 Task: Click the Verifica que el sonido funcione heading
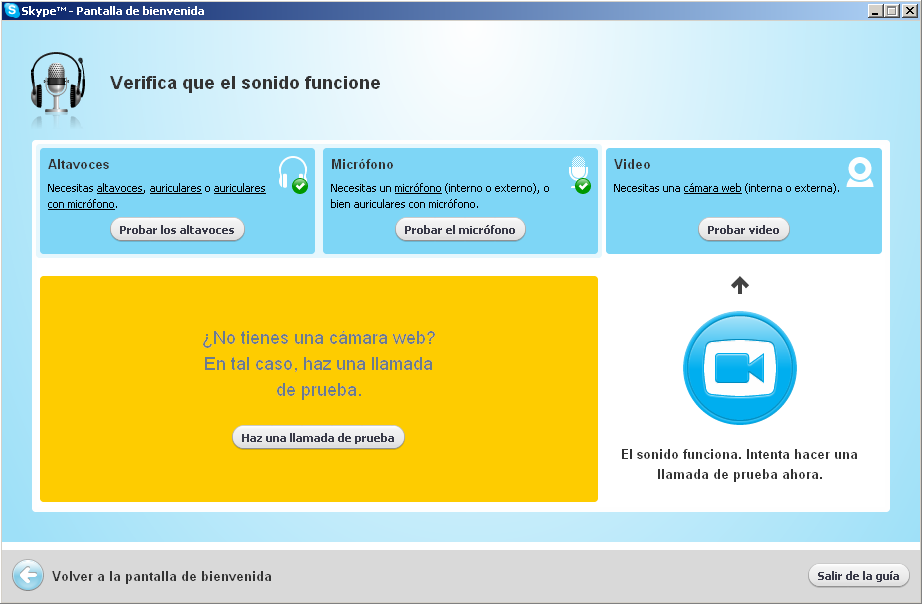pos(245,83)
